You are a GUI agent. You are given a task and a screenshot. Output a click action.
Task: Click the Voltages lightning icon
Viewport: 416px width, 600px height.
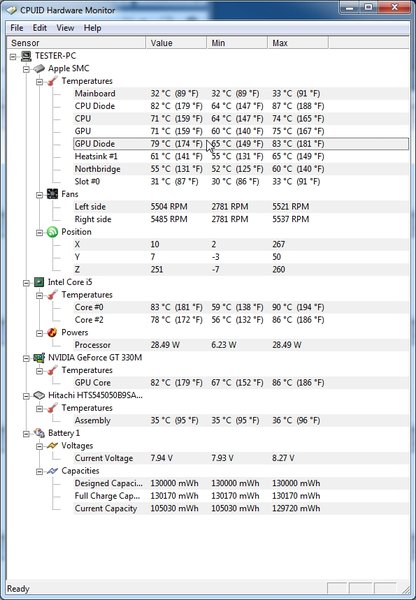(52, 446)
